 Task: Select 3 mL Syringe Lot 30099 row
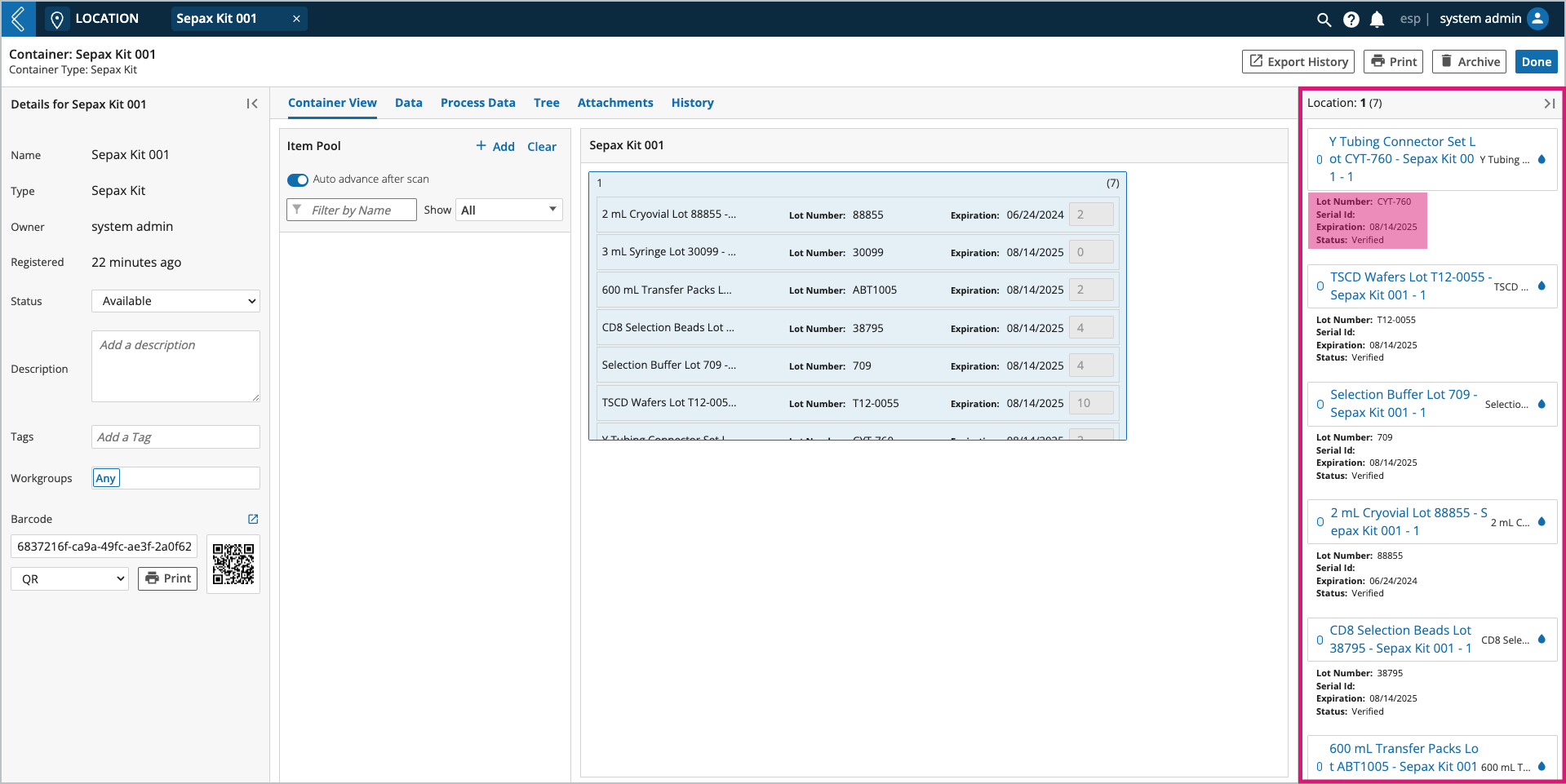click(x=857, y=252)
